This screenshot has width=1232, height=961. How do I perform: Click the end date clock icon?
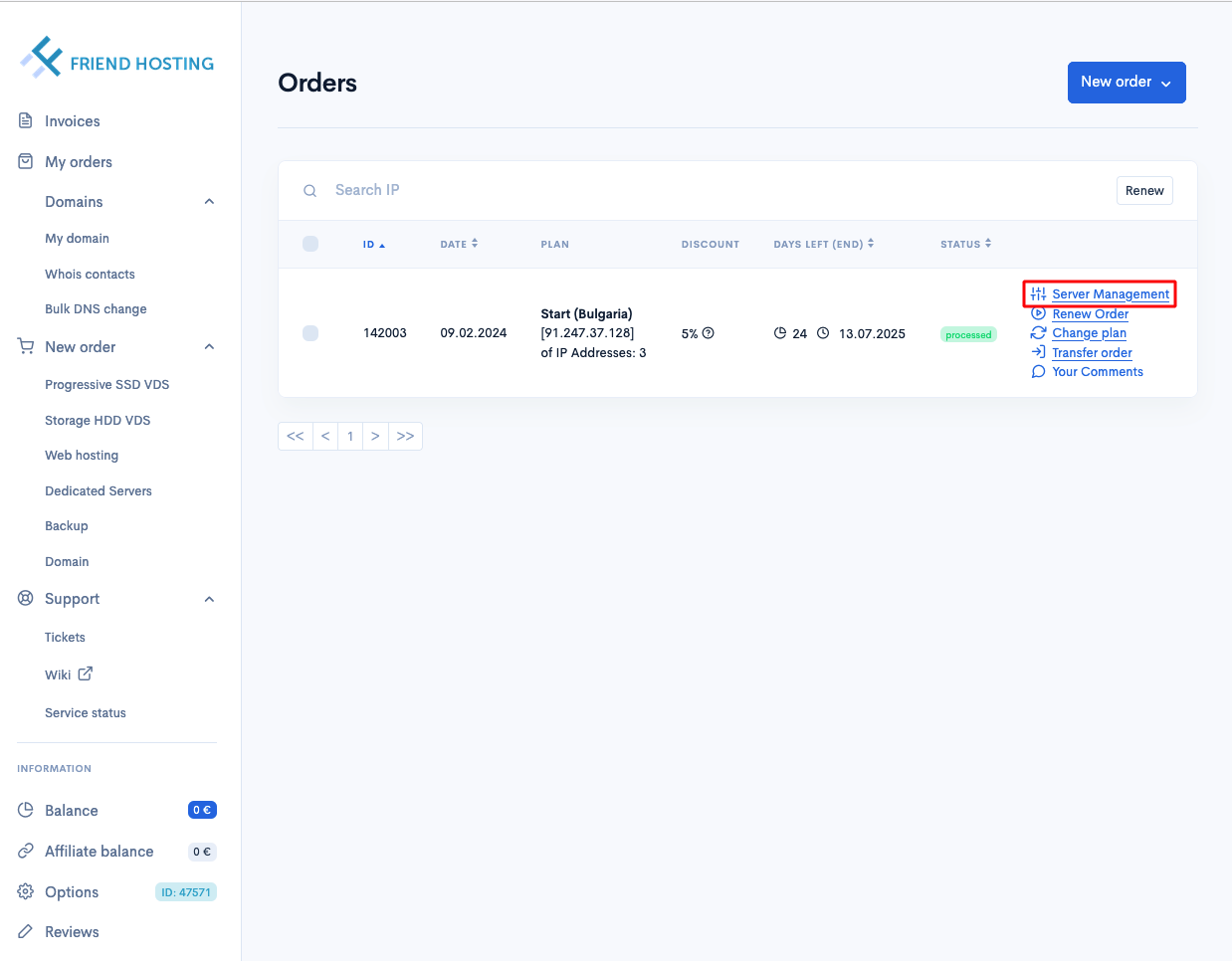(823, 333)
